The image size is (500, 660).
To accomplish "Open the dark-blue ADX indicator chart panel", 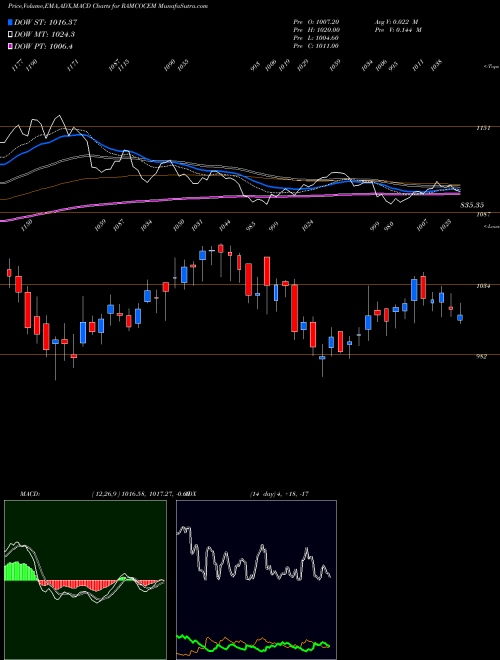I will (256, 580).
